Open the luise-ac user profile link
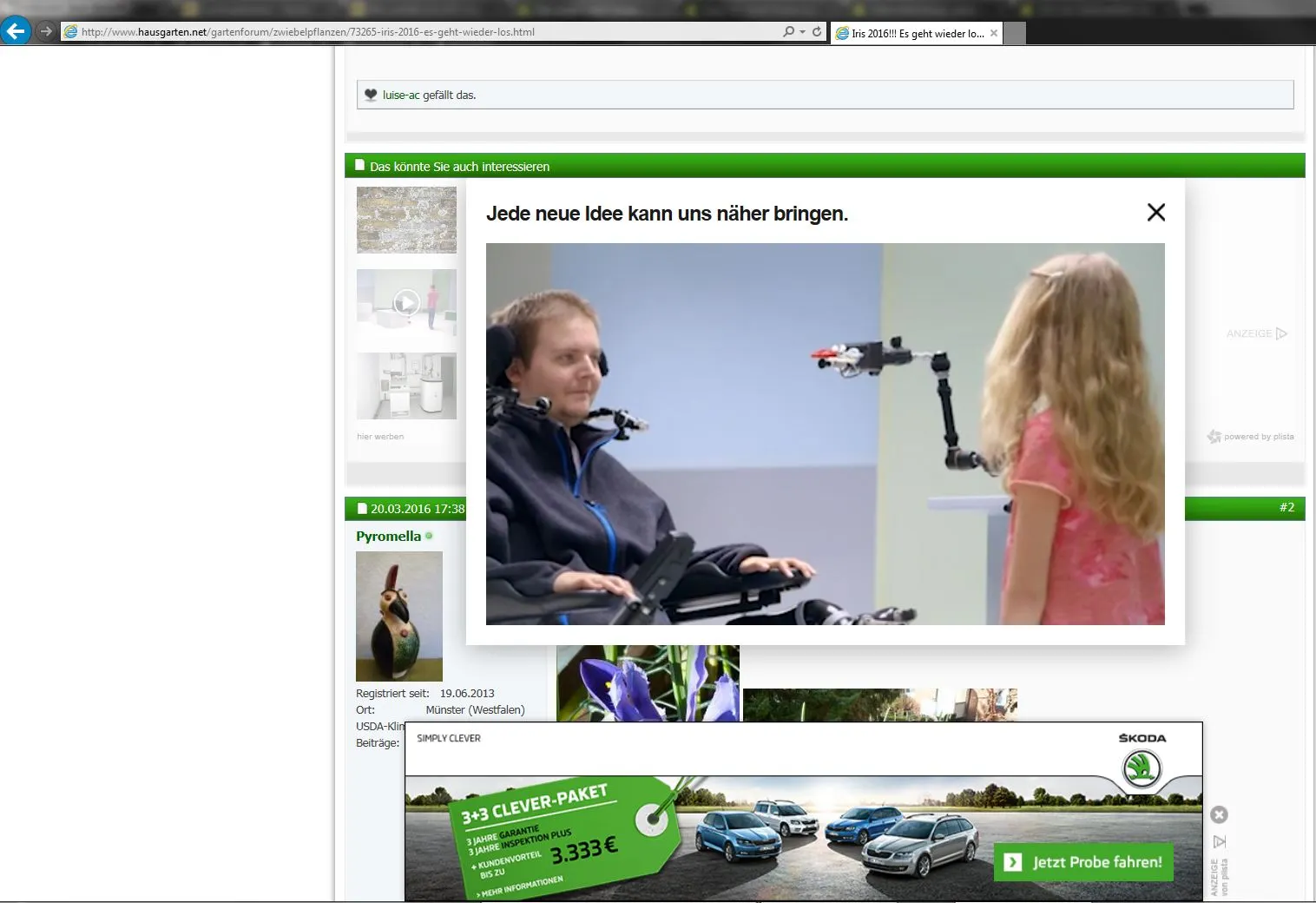 pyautogui.click(x=401, y=96)
